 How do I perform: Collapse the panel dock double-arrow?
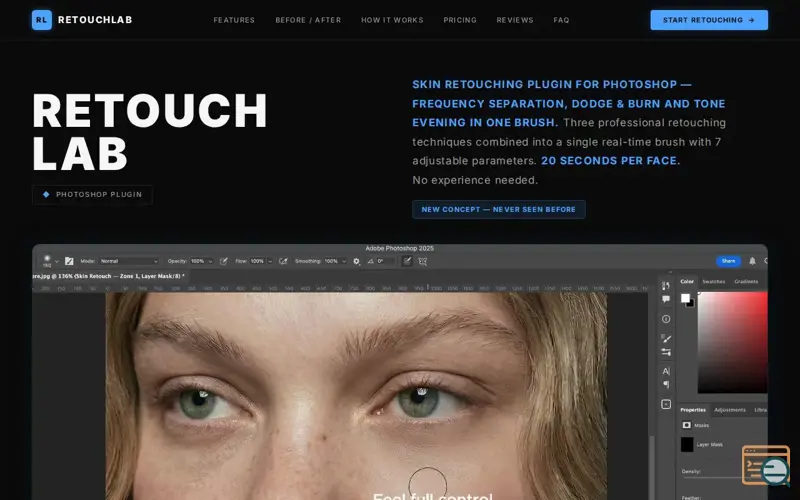coord(670,272)
